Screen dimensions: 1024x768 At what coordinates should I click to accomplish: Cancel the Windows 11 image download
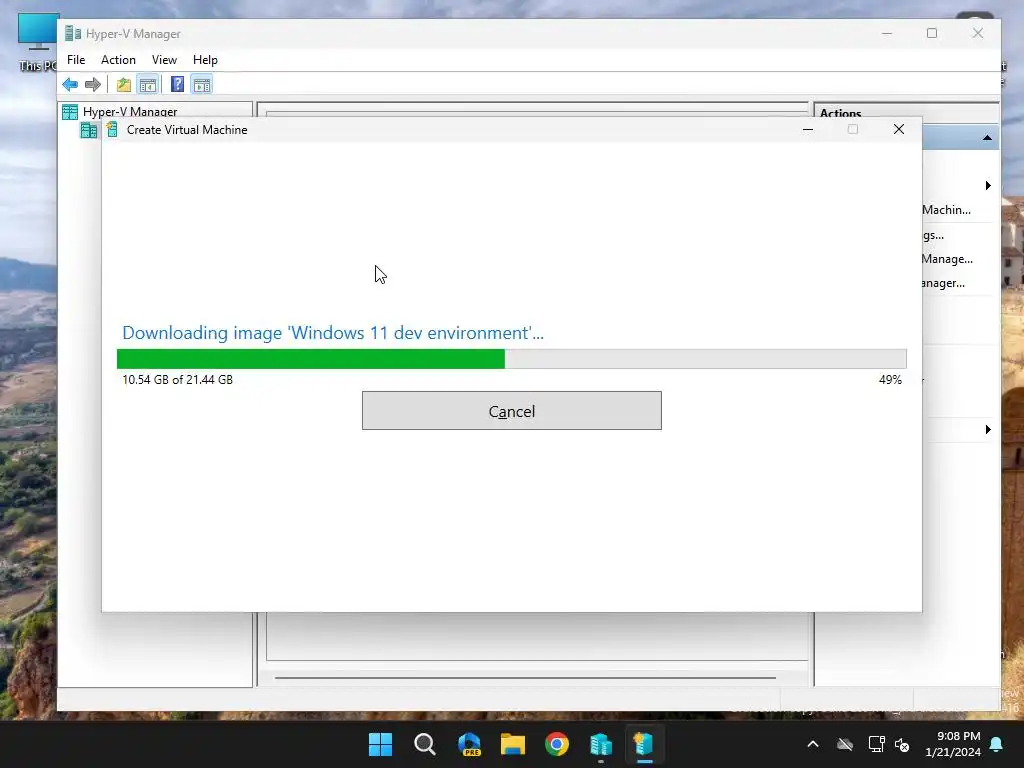(x=511, y=411)
